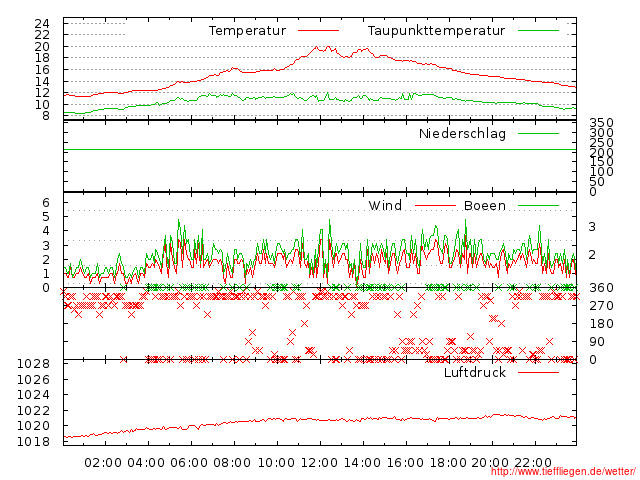The width and height of the screenshot is (640, 480).
Task: Select wind speed axis value 5
Action: click(46, 217)
